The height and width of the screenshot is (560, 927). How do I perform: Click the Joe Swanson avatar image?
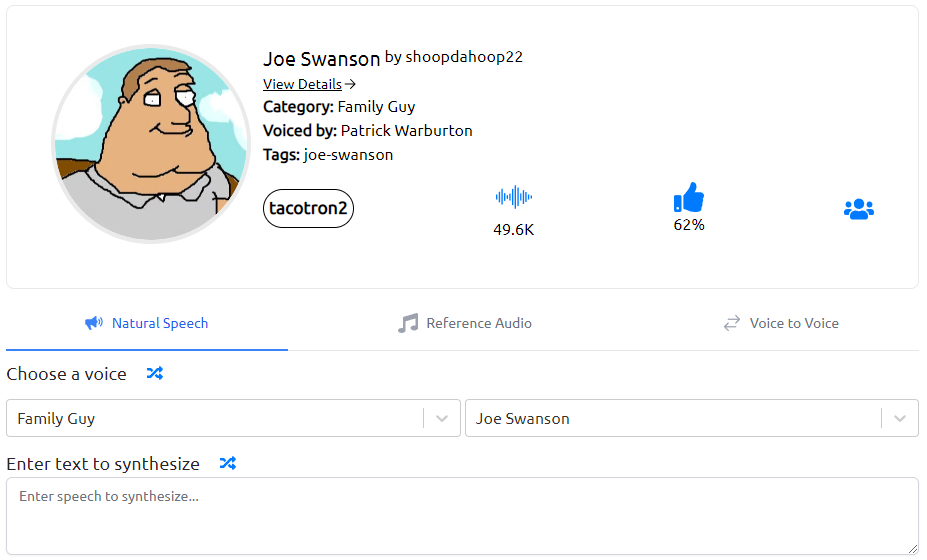(x=150, y=143)
